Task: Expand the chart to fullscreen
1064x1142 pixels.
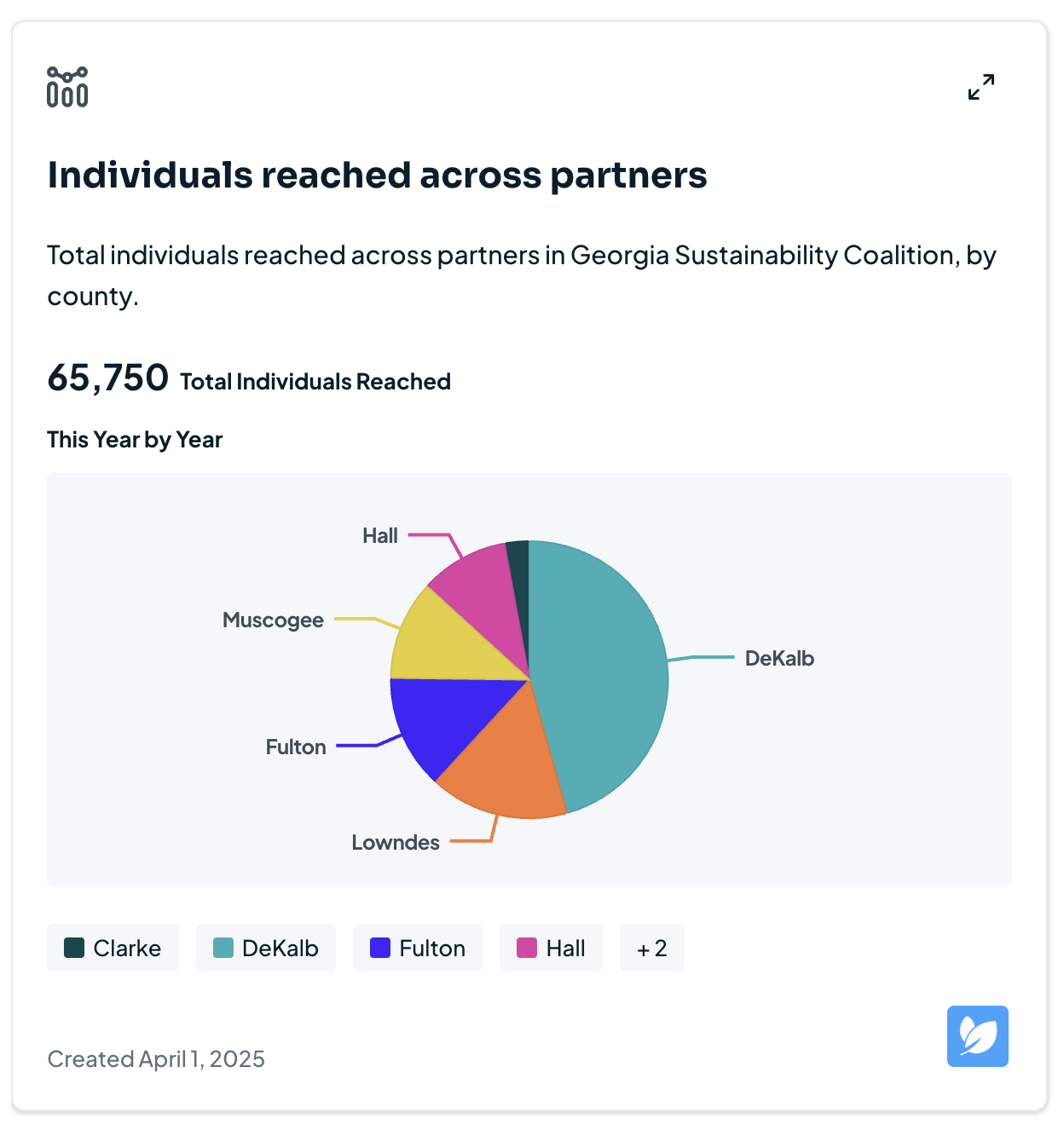Action: 981,87
